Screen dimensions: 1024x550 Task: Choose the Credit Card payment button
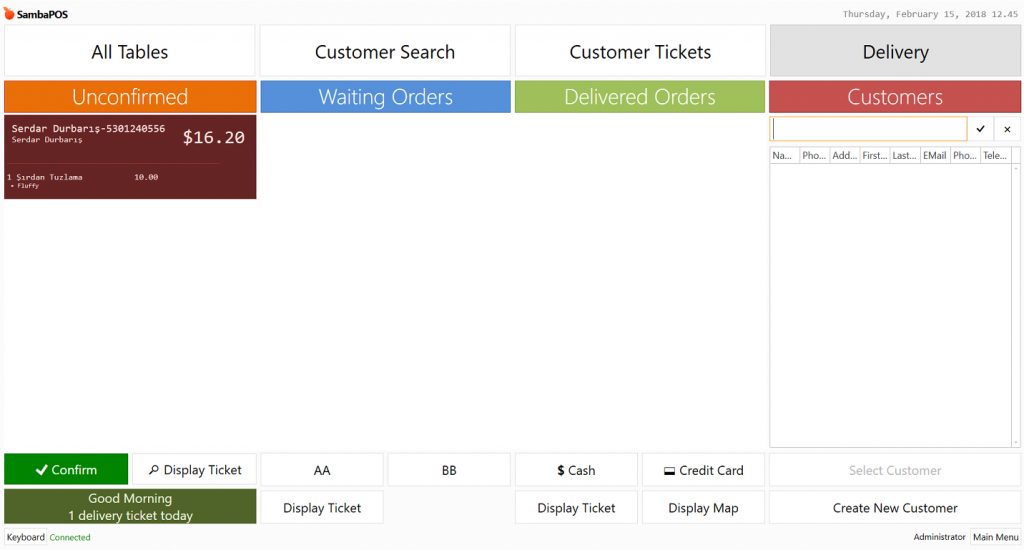[703, 470]
